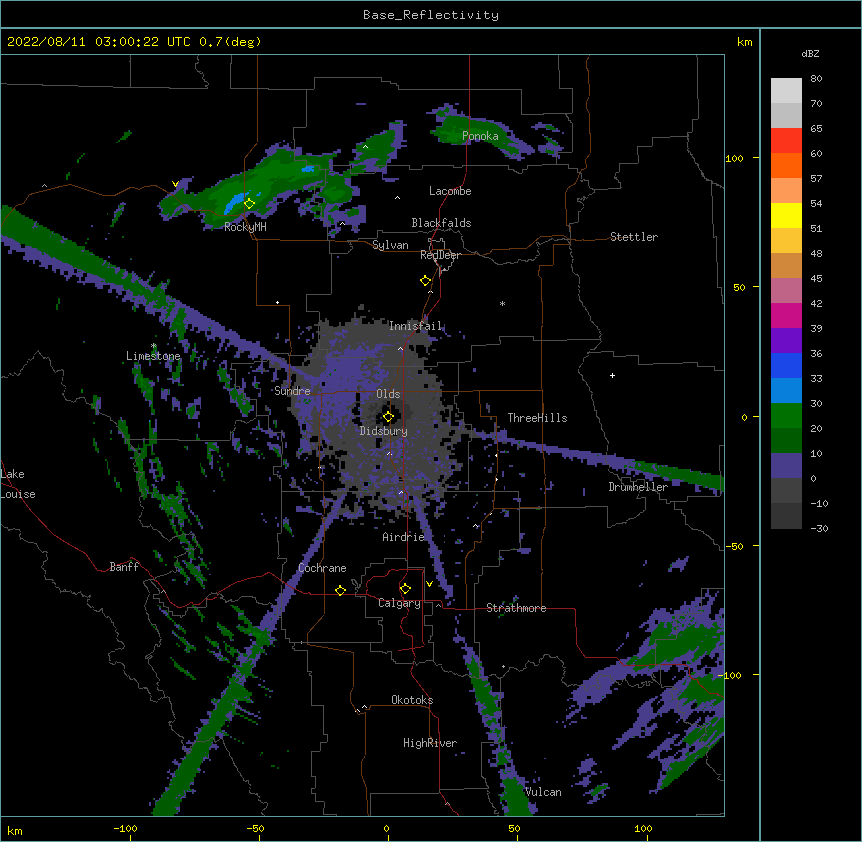Screen dimensions: 862x842
Task: Click the Stettler city label
Action: tap(634, 237)
